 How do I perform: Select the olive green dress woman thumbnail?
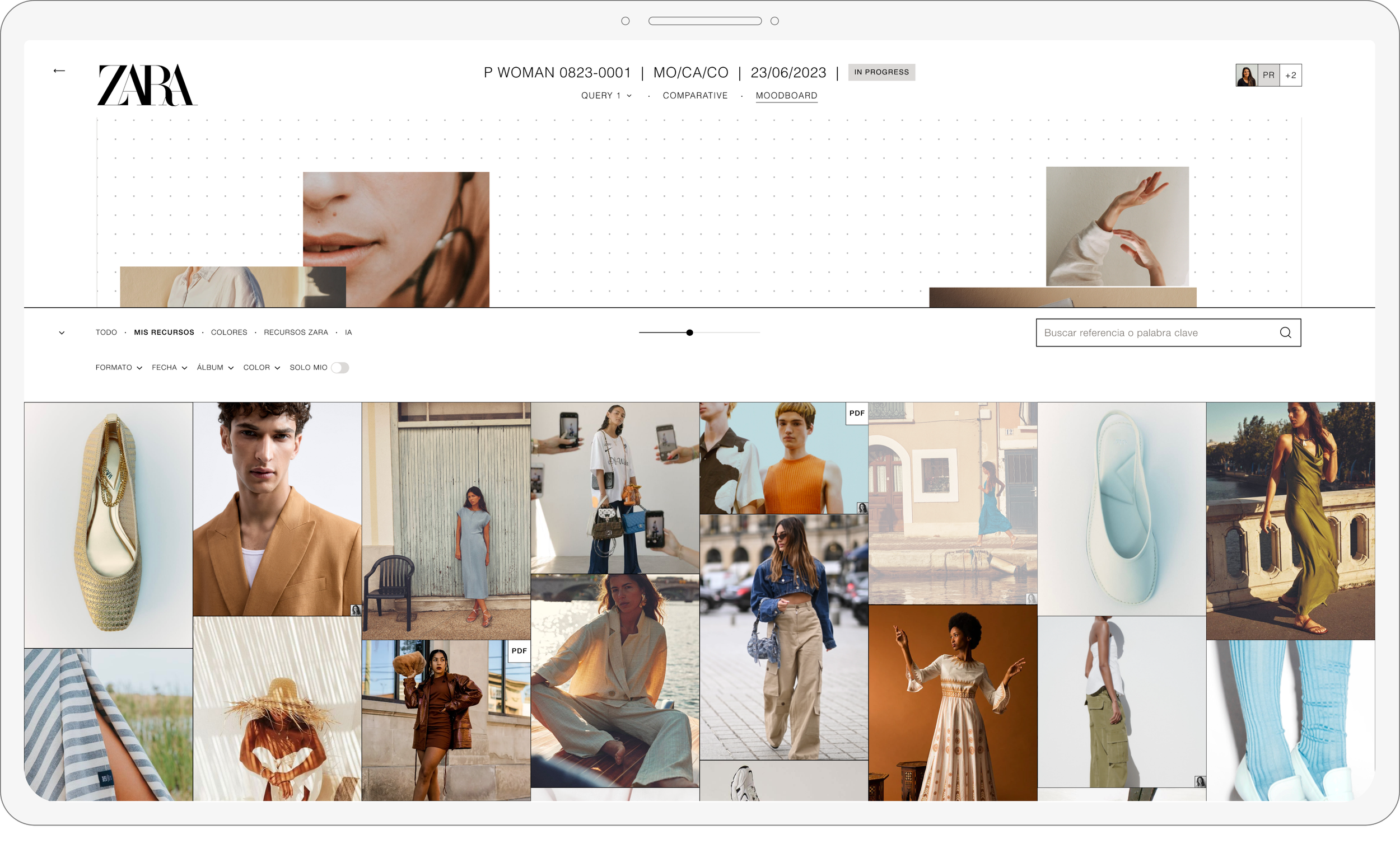tap(1290, 522)
